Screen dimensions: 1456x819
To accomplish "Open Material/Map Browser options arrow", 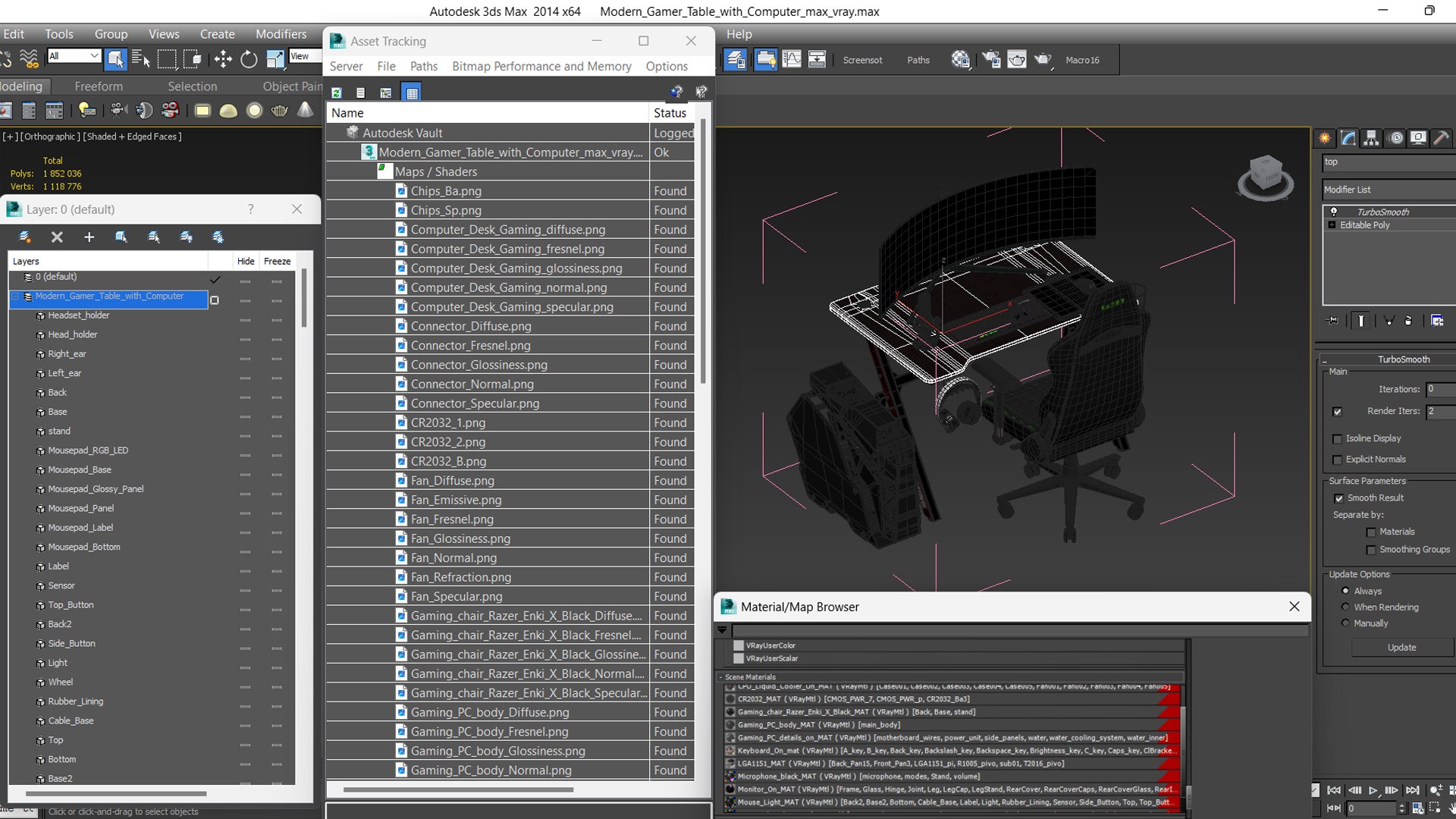I will (722, 629).
